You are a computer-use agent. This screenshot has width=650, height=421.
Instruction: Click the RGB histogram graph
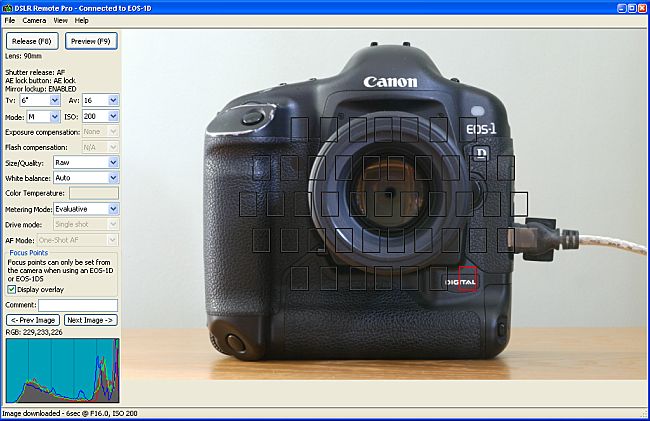(63, 370)
